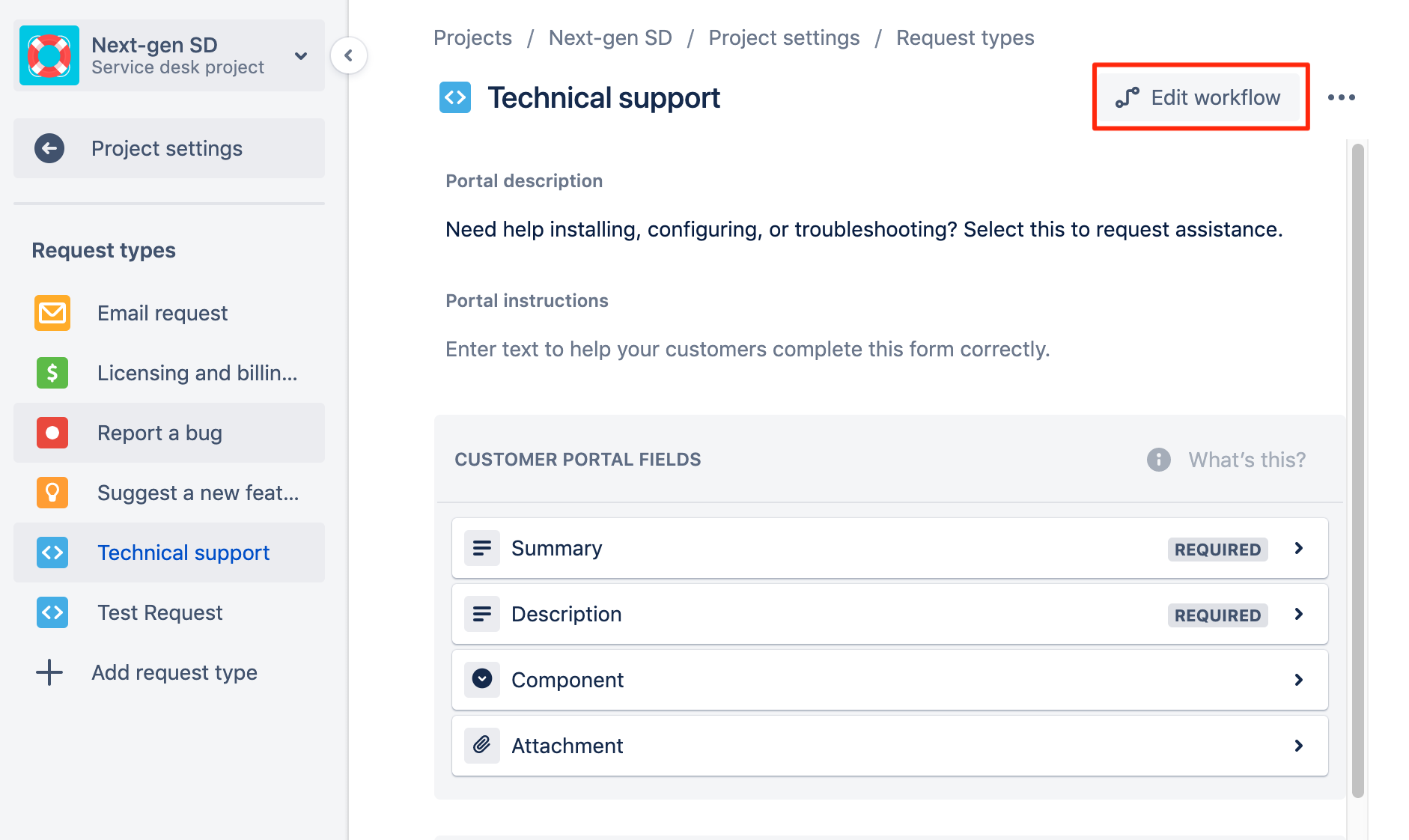This screenshot has width=1409, height=840.
Task: Open the Next-gen SD project dropdown
Action: click(x=300, y=55)
